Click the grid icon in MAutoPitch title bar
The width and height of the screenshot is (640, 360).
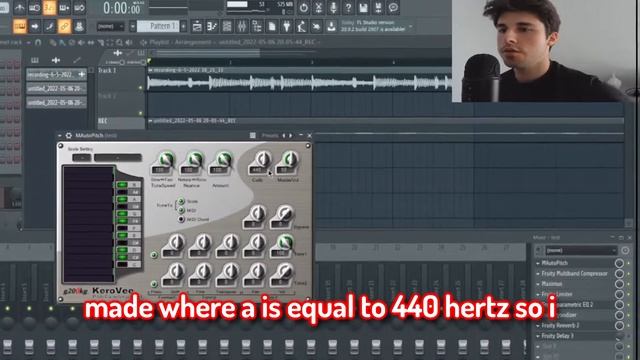click(253, 136)
